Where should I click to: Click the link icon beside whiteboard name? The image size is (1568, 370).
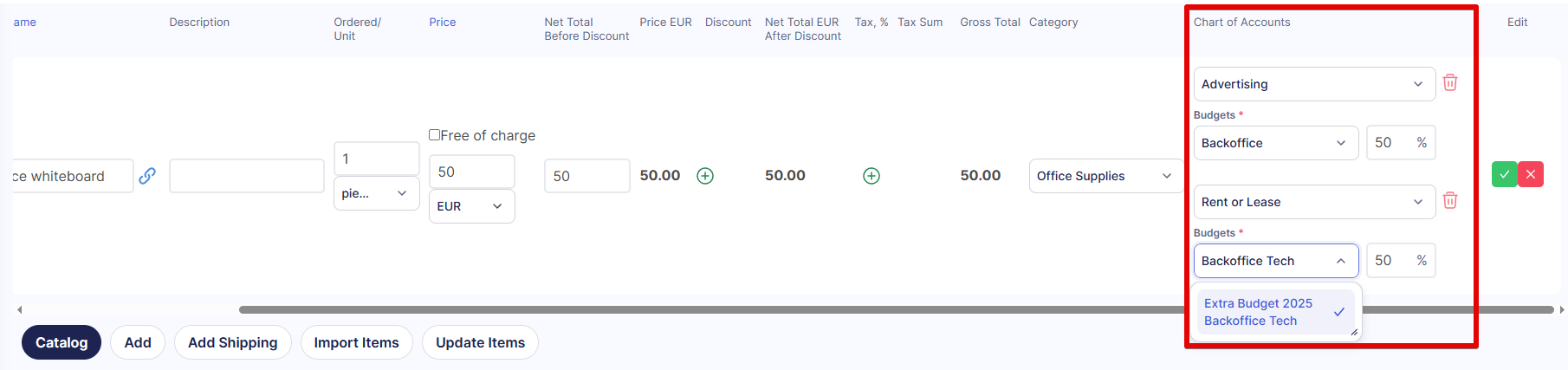(147, 176)
